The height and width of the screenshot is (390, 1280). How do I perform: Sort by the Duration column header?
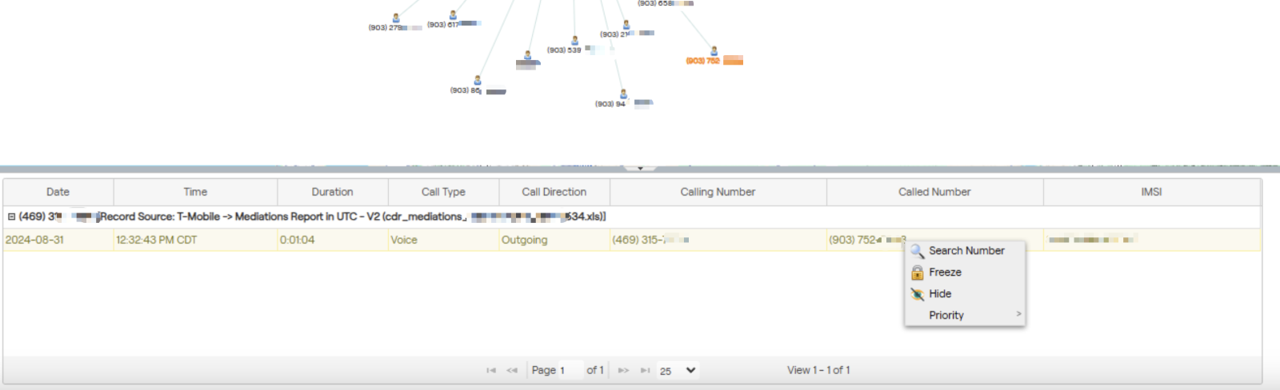[332, 192]
